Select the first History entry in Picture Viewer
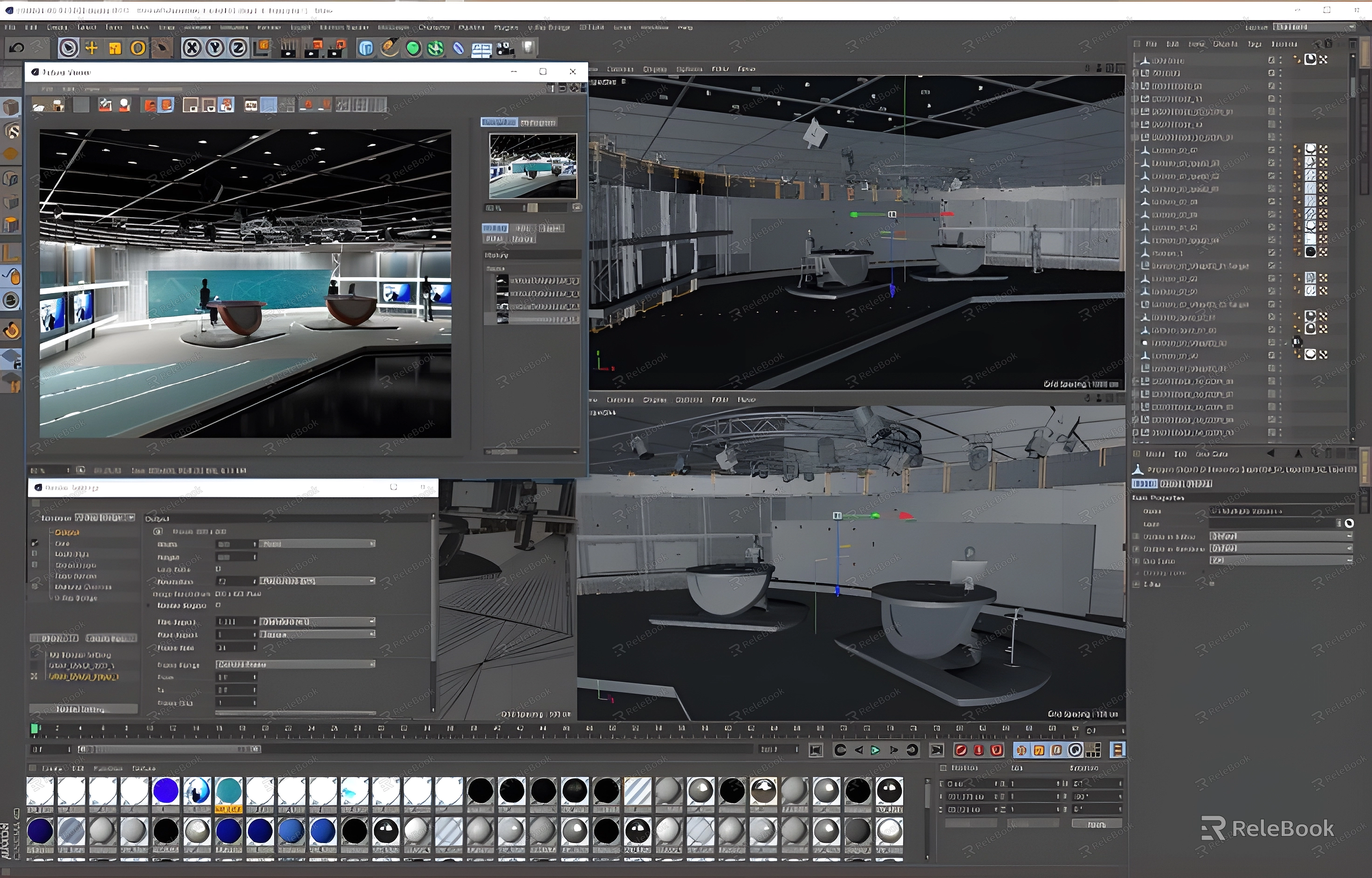1372x878 pixels. pyautogui.click(x=537, y=281)
